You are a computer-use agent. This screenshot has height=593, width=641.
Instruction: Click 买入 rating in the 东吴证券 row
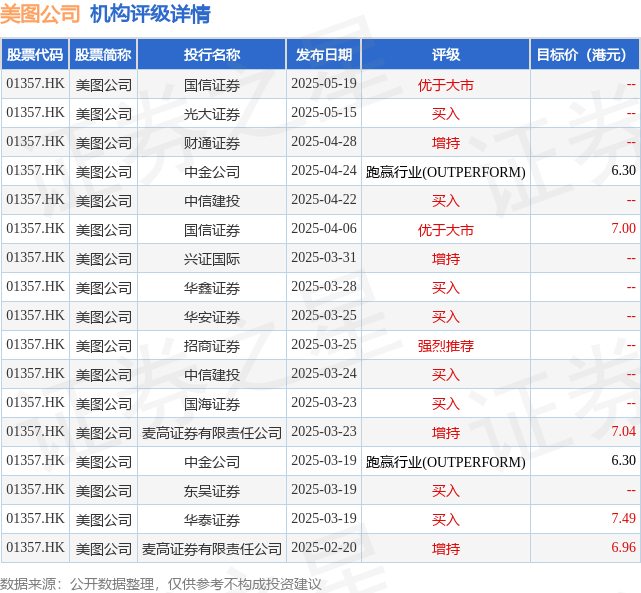446,491
